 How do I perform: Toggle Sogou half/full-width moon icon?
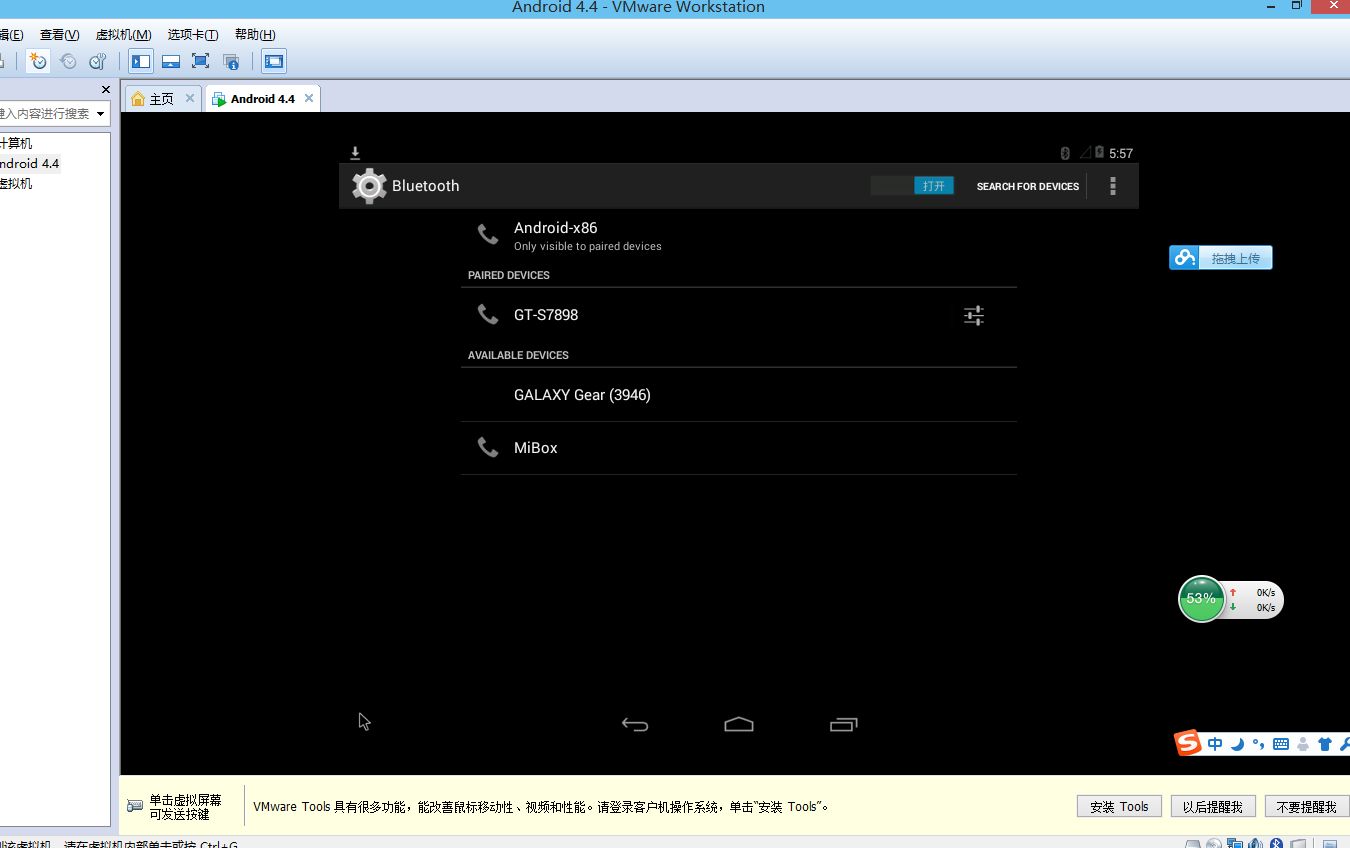1237,744
